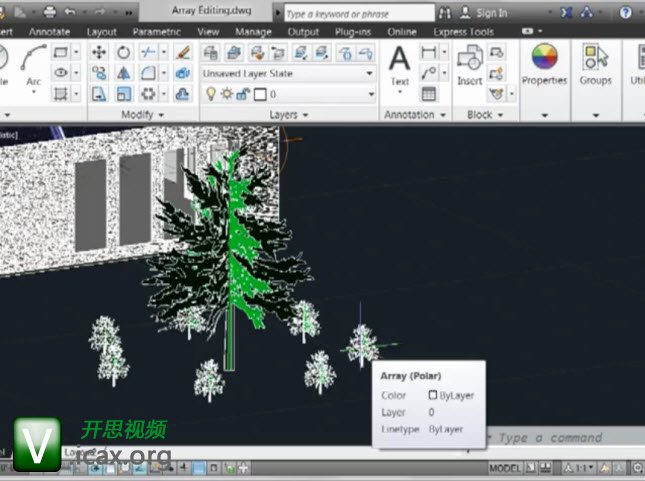The height and width of the screenshot is (481, 645).
Task: Click the Erase tool icon
Action: (x=183, y=53)
